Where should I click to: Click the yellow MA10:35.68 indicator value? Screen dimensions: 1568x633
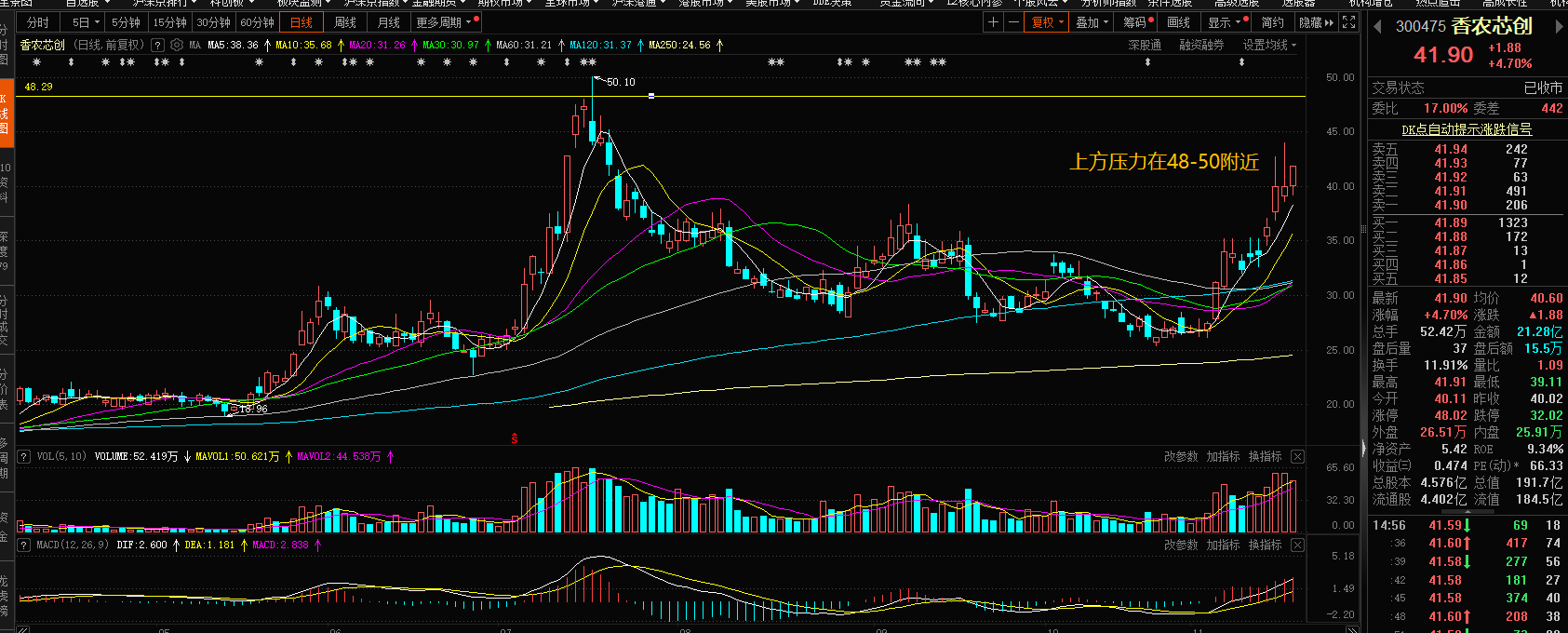click(x=303, y=45)
